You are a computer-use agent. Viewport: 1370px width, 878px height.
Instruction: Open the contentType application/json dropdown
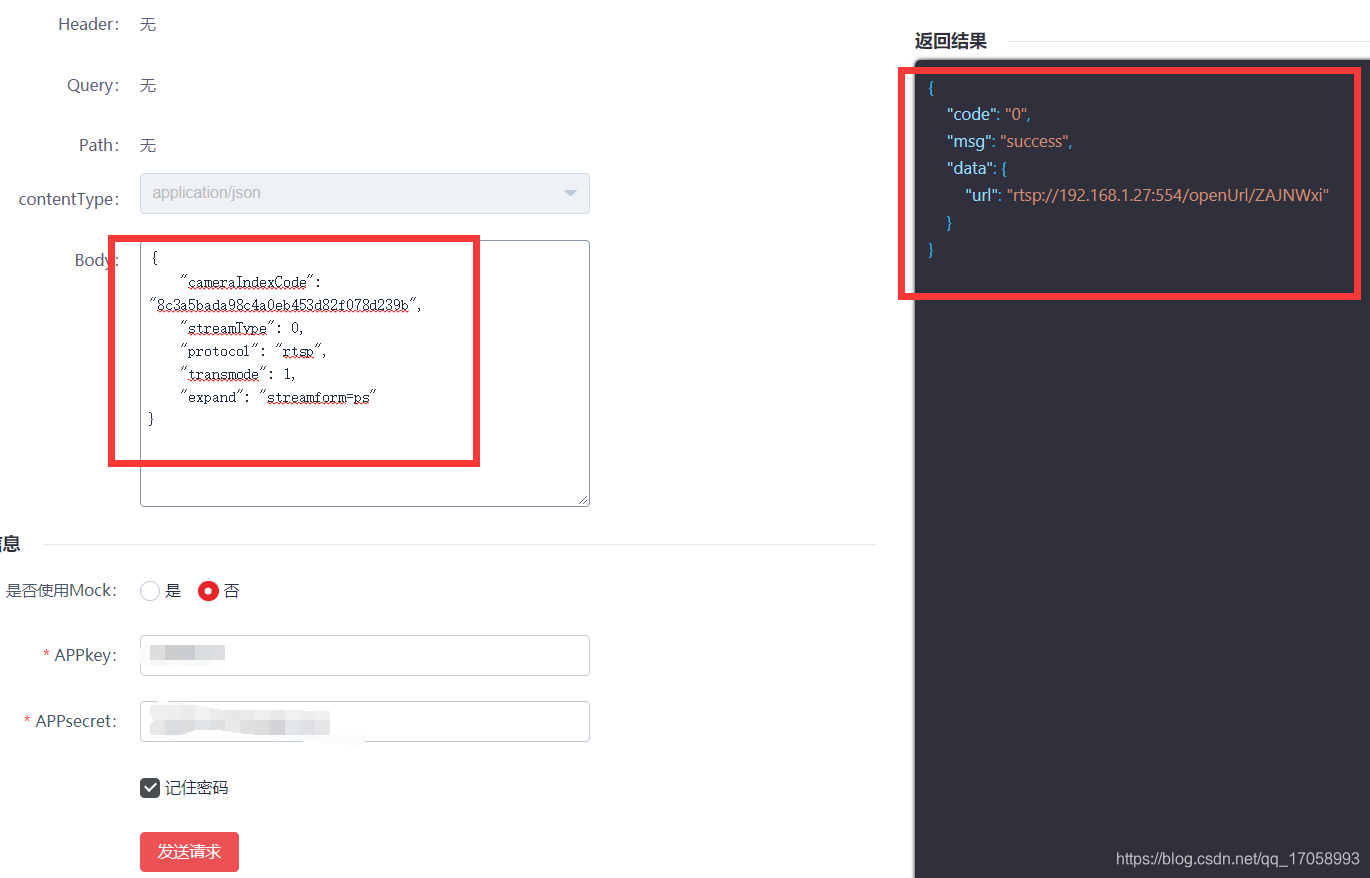pyautogui.click(x=365, y=193)
